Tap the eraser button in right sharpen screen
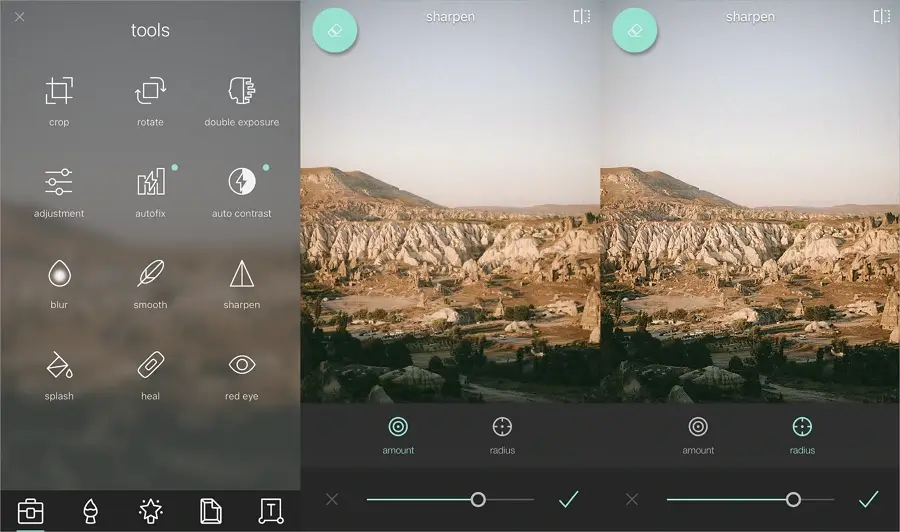The height and width of the screenshot is (532, 900). (635, 30)
